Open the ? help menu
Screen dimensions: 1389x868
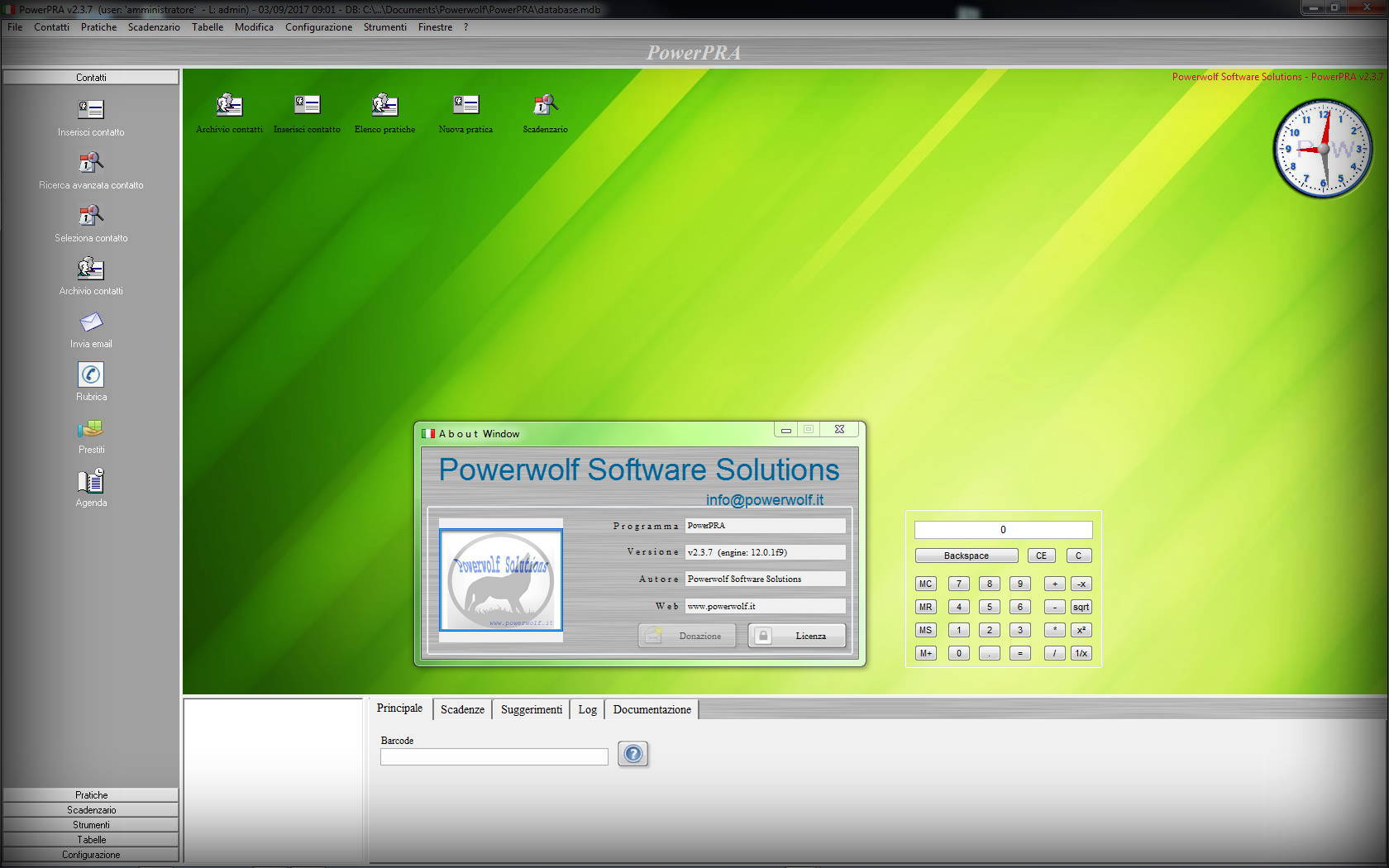click(465, 27)
